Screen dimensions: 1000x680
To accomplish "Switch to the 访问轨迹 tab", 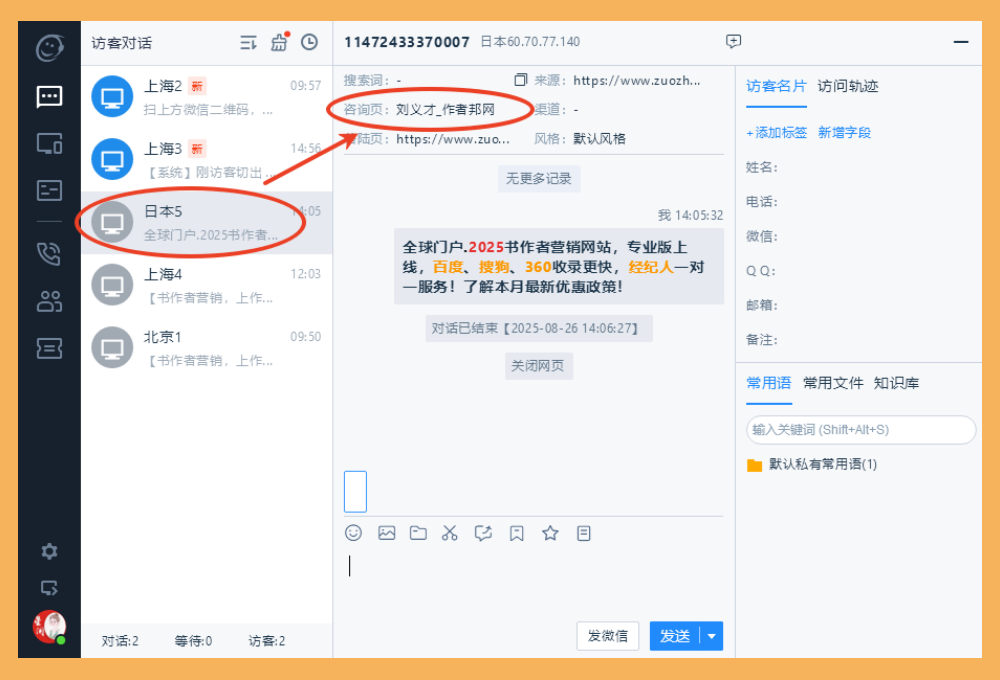I will 848,86.
